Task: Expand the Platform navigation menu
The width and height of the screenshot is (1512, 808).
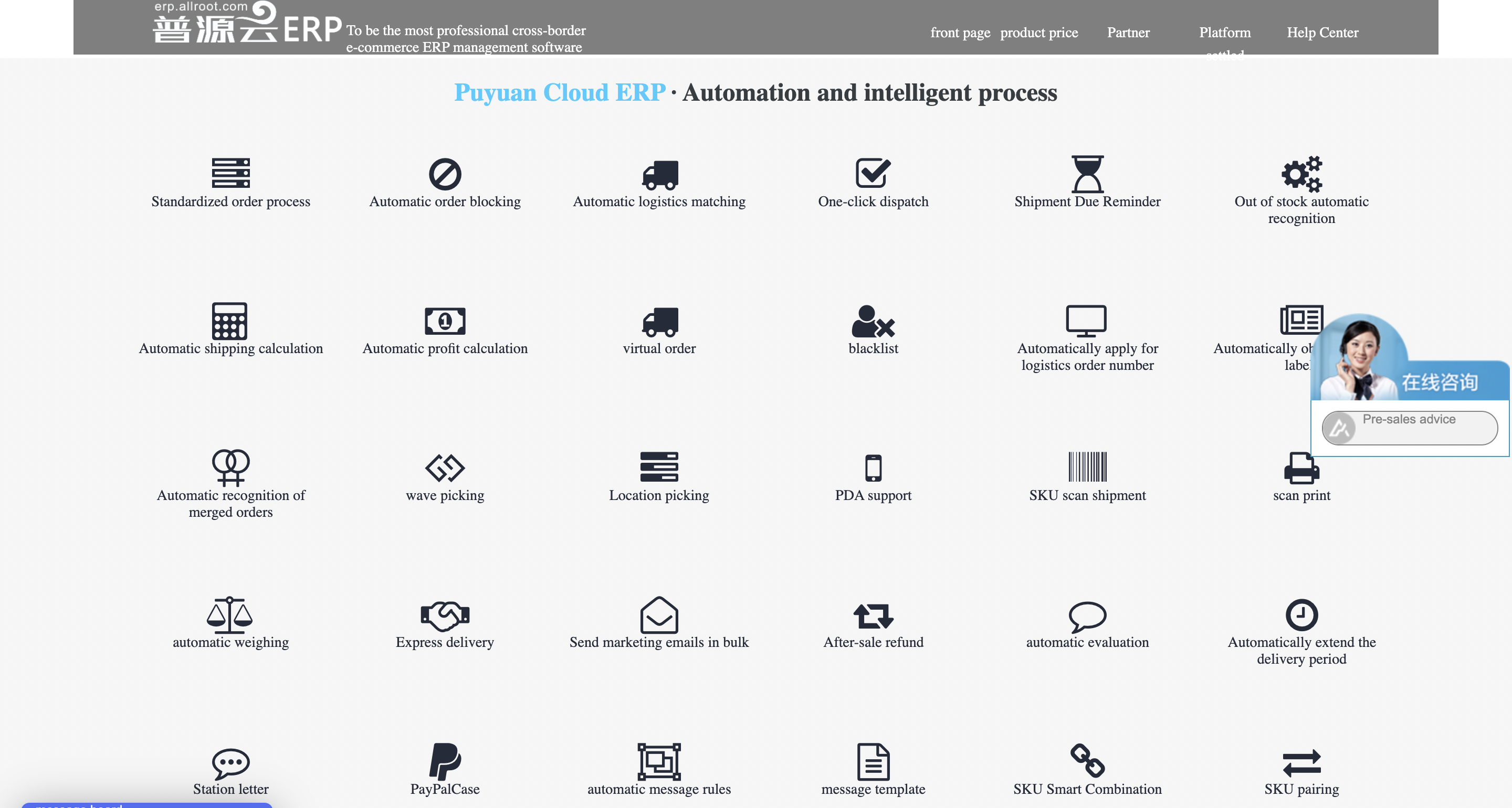Action: pos(1225,32)
